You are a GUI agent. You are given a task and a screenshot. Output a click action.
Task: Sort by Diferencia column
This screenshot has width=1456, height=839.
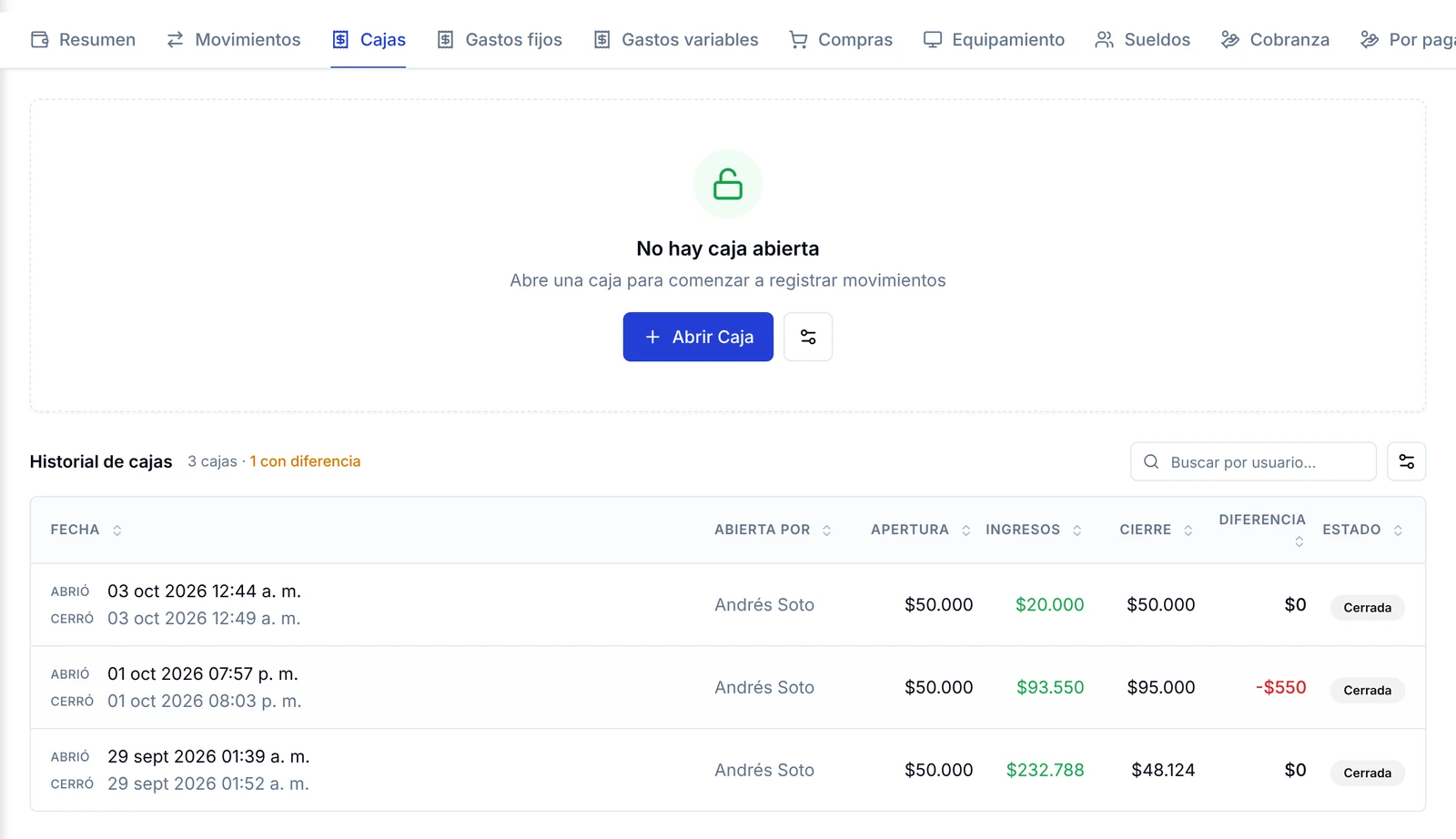[x=1262, y=529]
